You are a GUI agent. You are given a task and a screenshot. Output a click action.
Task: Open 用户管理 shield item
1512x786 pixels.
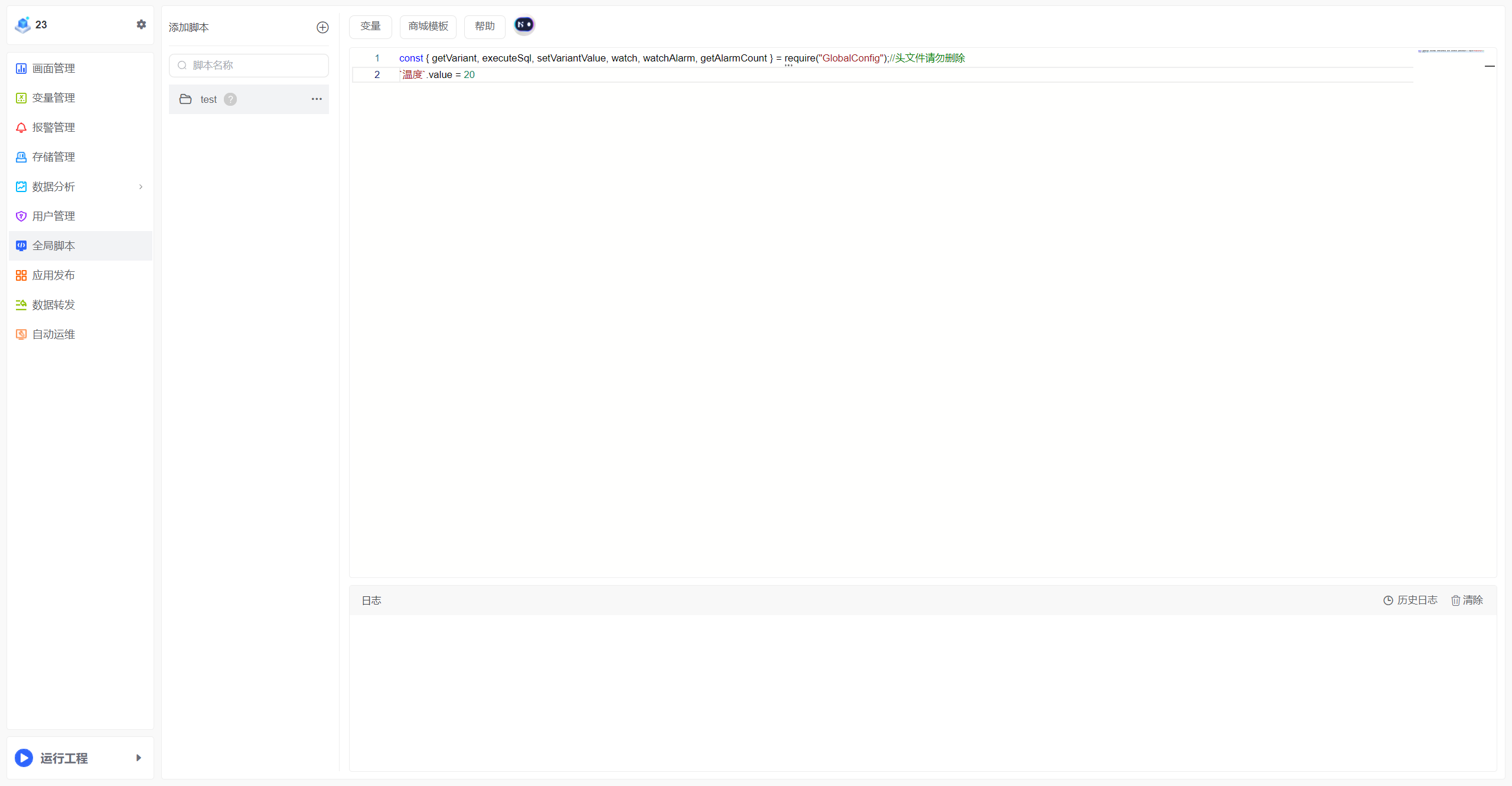(x=53, y=216)
